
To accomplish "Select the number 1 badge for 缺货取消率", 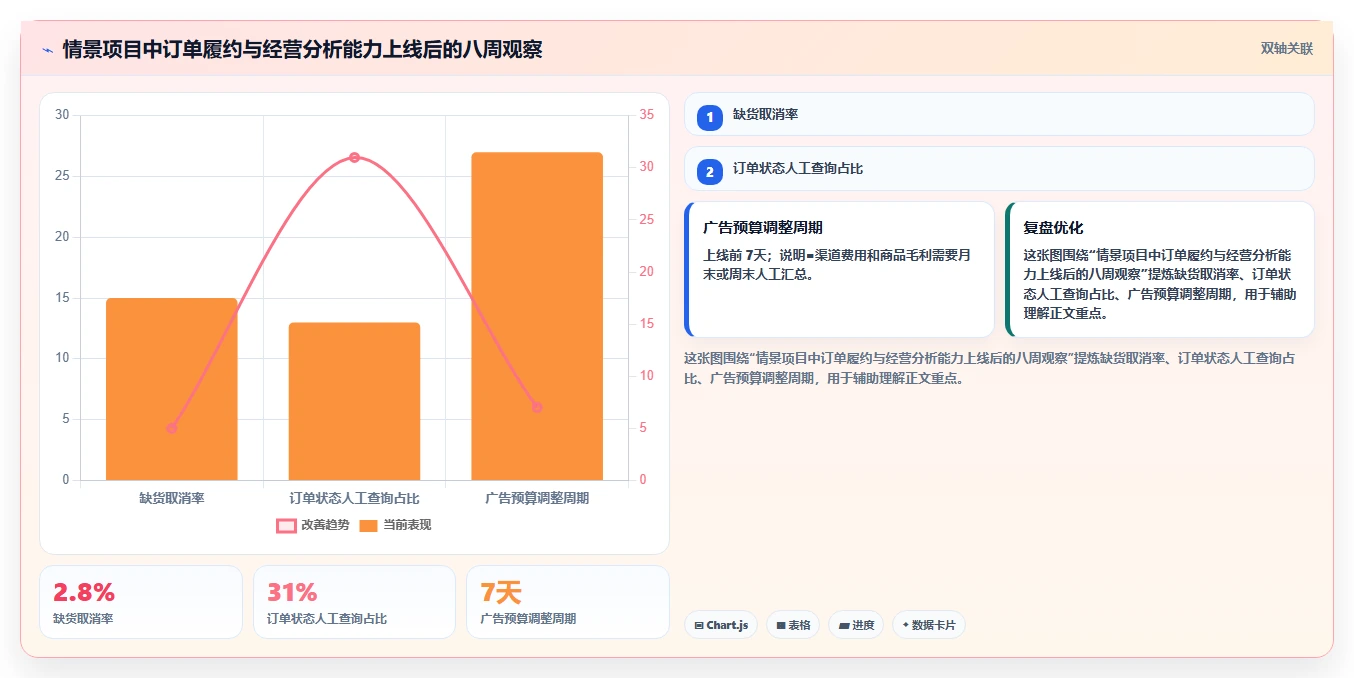I will point(710,117).
